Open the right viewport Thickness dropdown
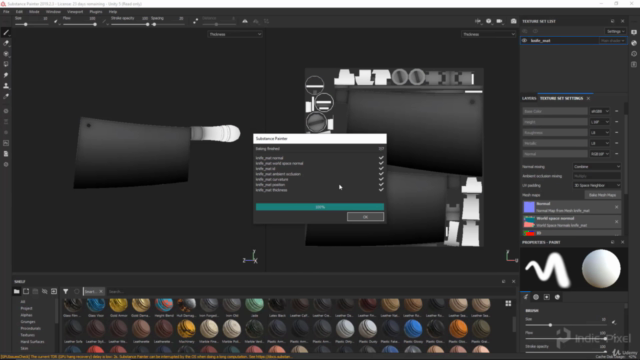The image size is (640, 360). (489, 34)
